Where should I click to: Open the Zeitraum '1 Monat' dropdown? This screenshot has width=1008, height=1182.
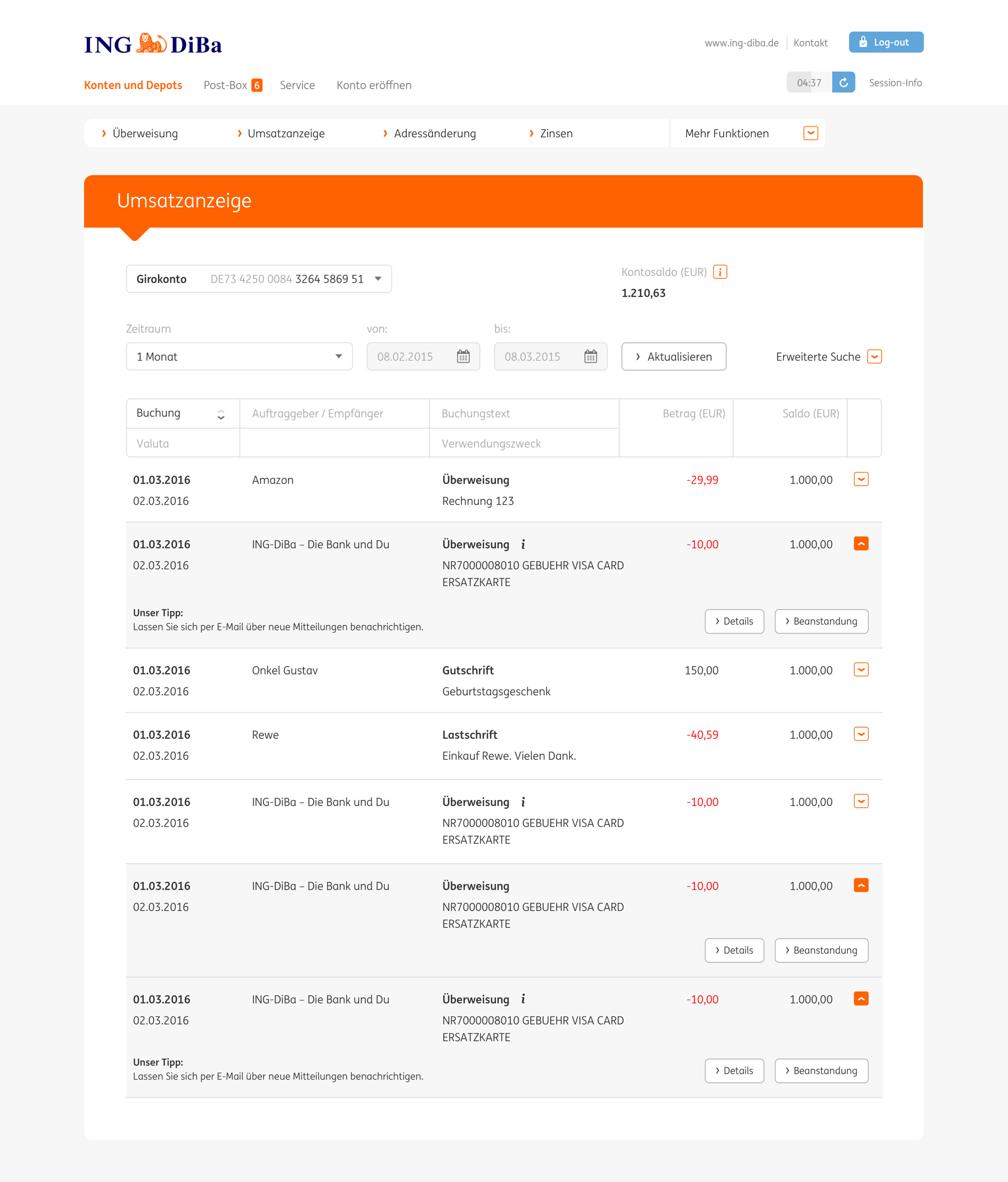point(339,356)
